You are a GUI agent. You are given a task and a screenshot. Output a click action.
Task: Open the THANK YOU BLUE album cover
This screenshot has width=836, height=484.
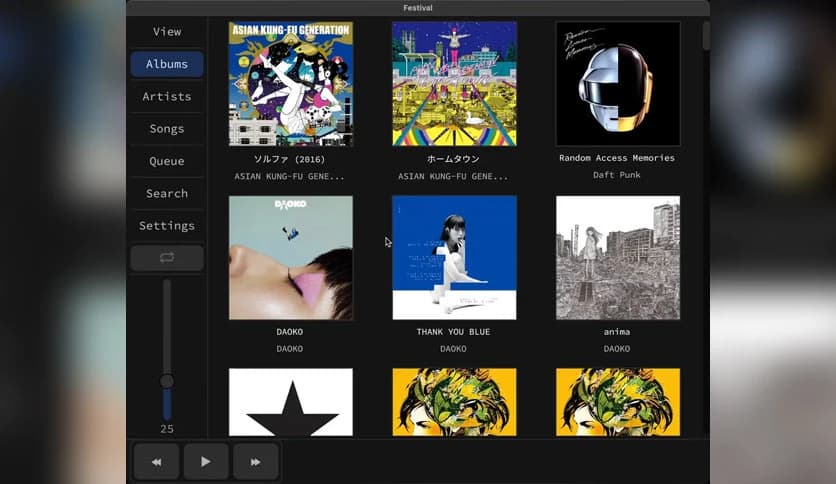(454, 258)
